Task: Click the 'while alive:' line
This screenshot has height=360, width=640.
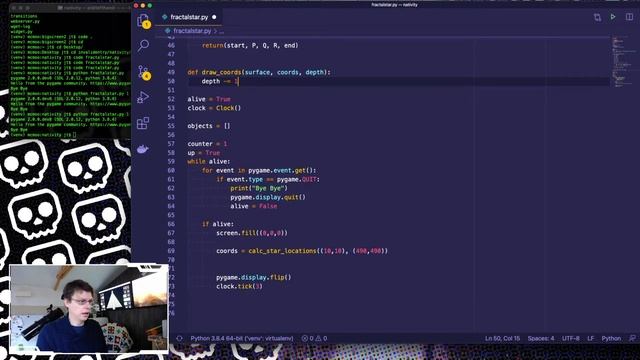Action: pyautogui.click(x=209, y=162)
